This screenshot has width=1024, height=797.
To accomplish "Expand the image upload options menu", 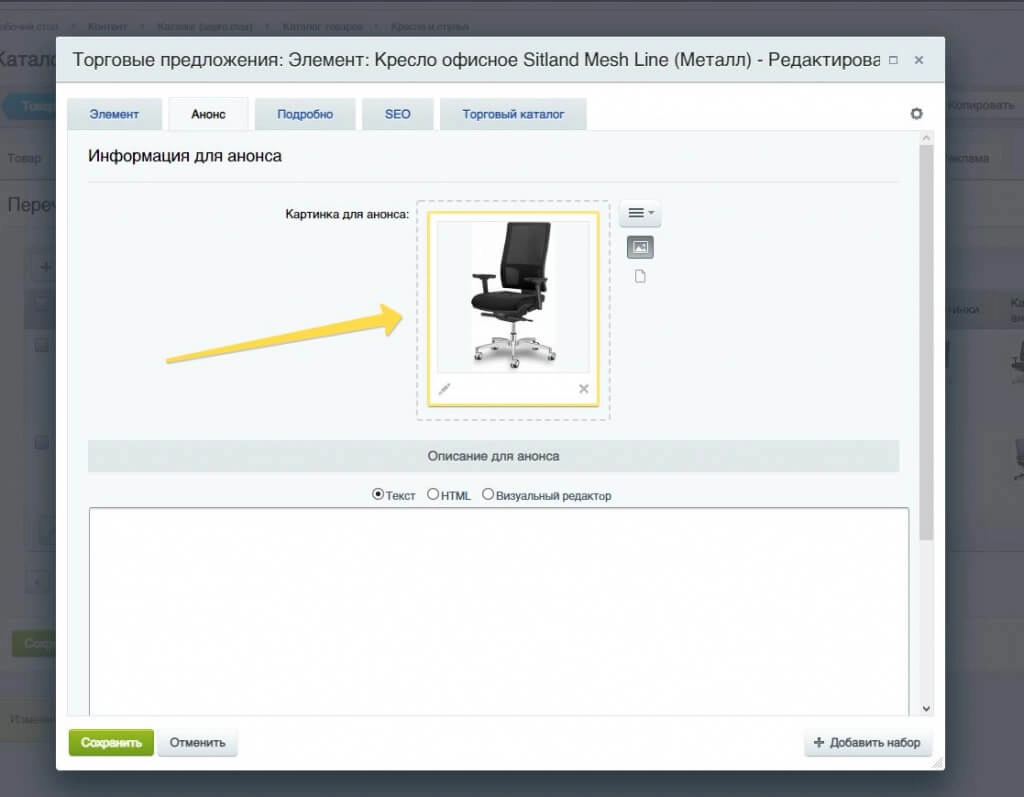I will point(640,213).
